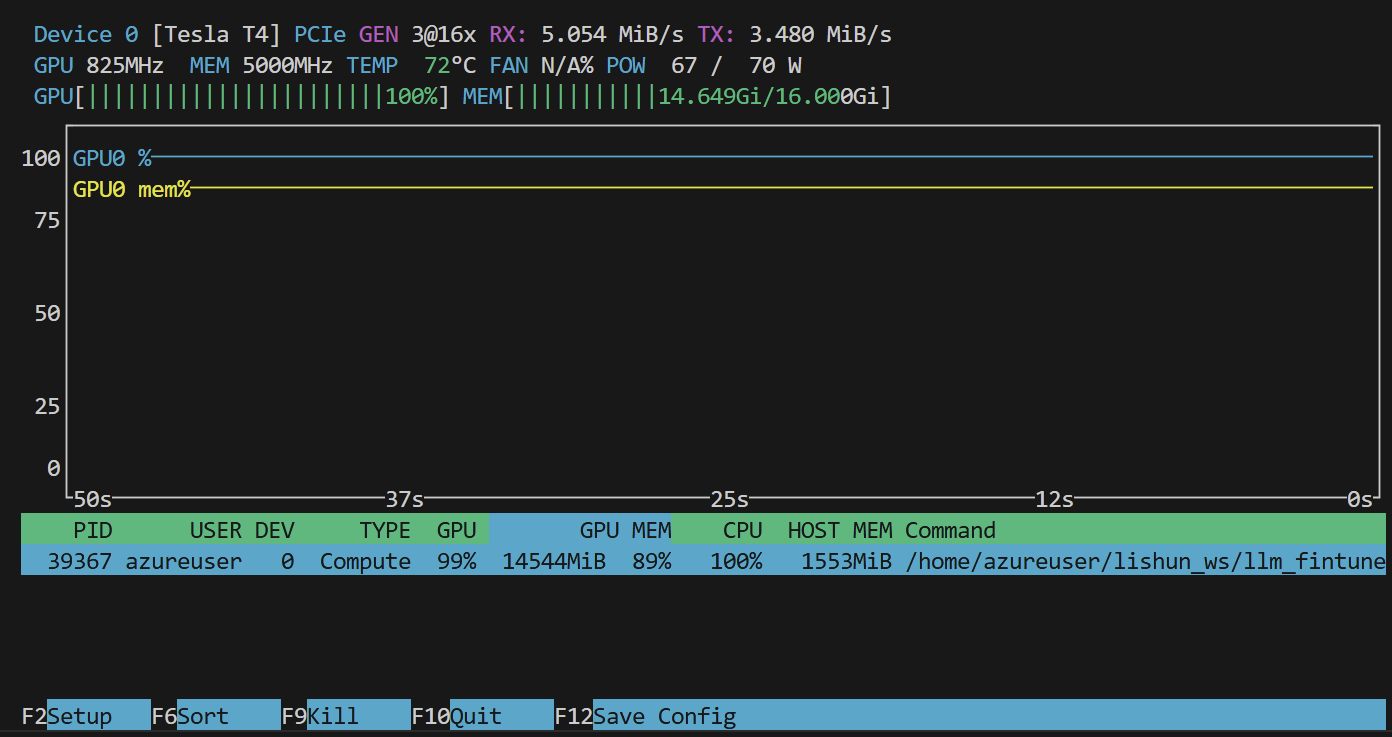The image size is (1392, 737).
Task: Click the MEM usage bar showing 14.649Gi
Action: (700, 97)
